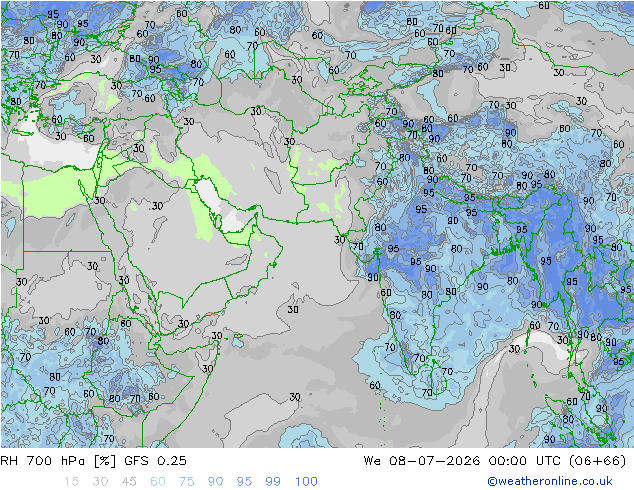Click the "RH 700 hPa [%]" map title

coord(59,461)
